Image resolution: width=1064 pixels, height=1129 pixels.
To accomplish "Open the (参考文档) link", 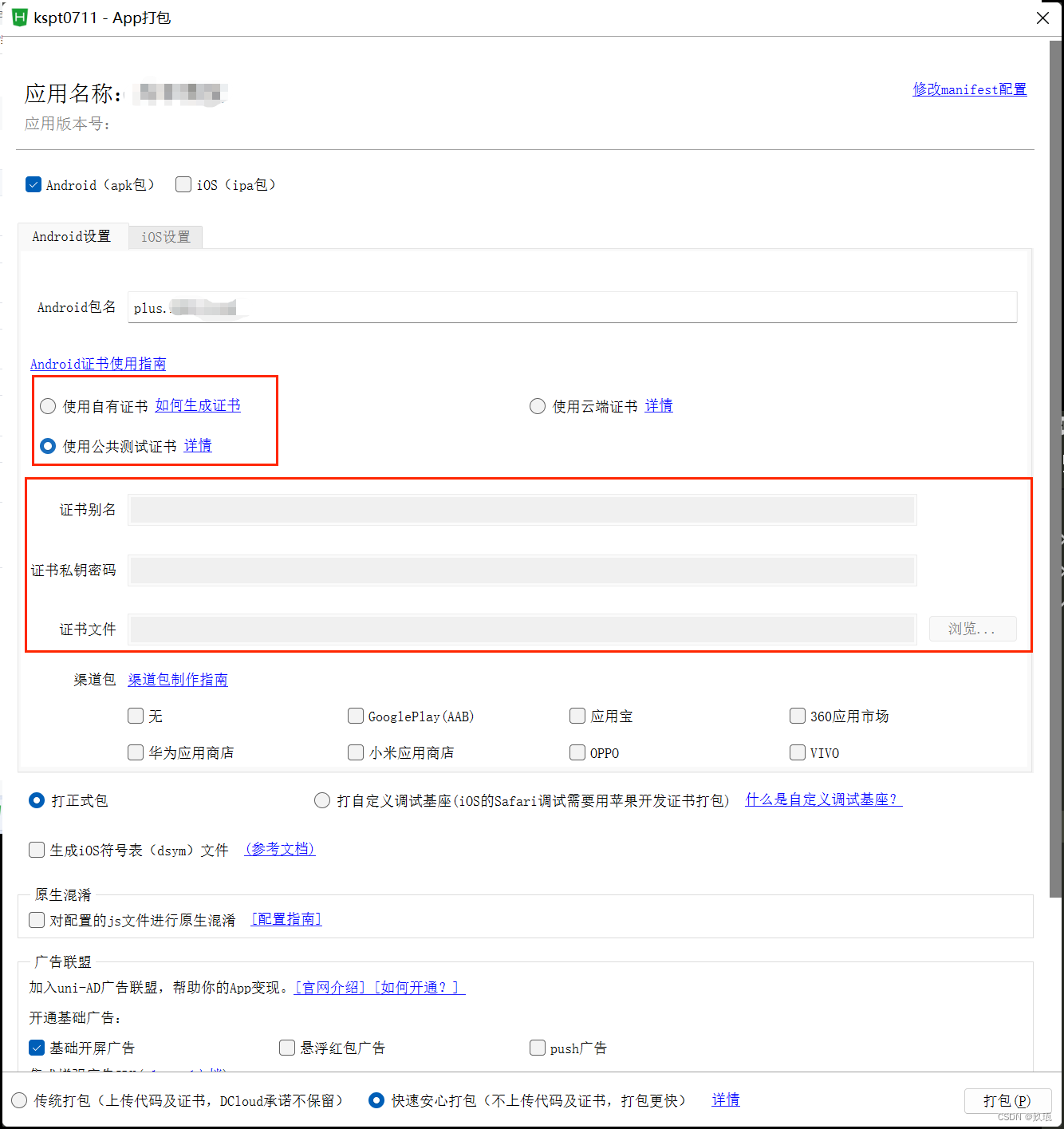I will 280,849.
